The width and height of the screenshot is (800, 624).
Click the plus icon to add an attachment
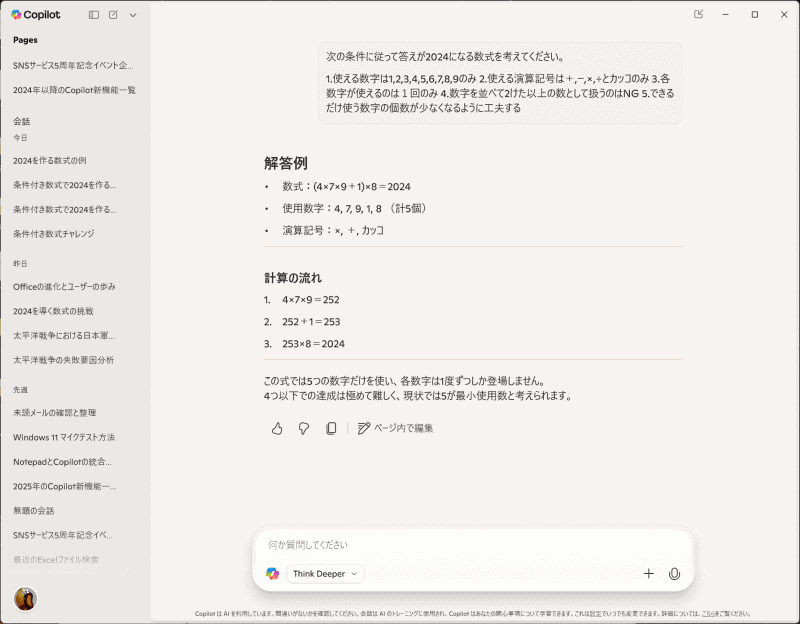coord(649,573)
